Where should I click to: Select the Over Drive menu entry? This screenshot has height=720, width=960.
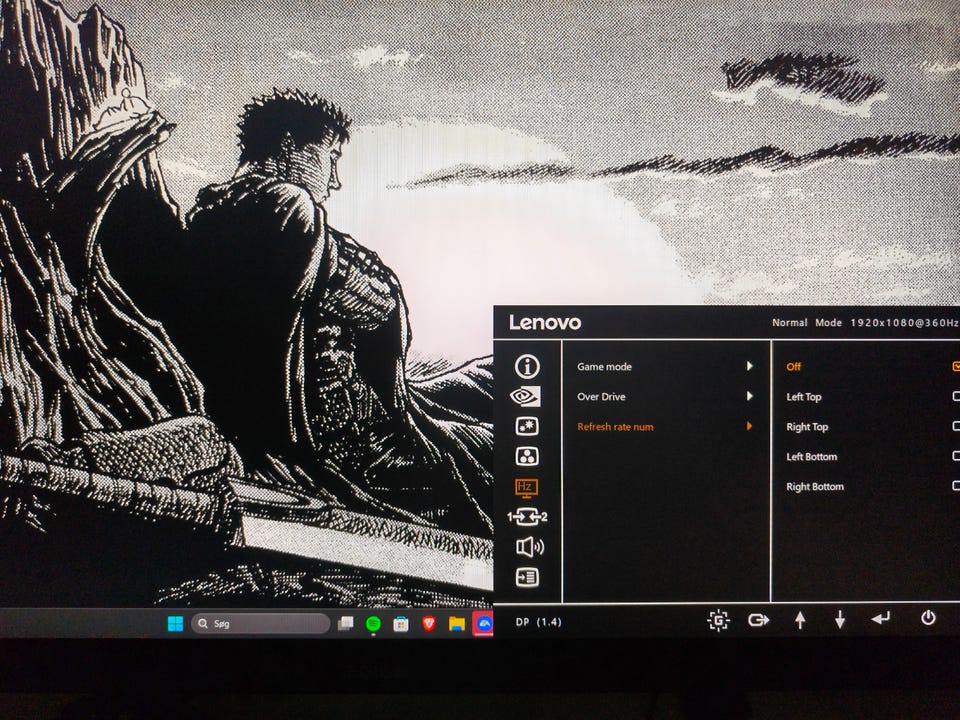click(601, 397)
